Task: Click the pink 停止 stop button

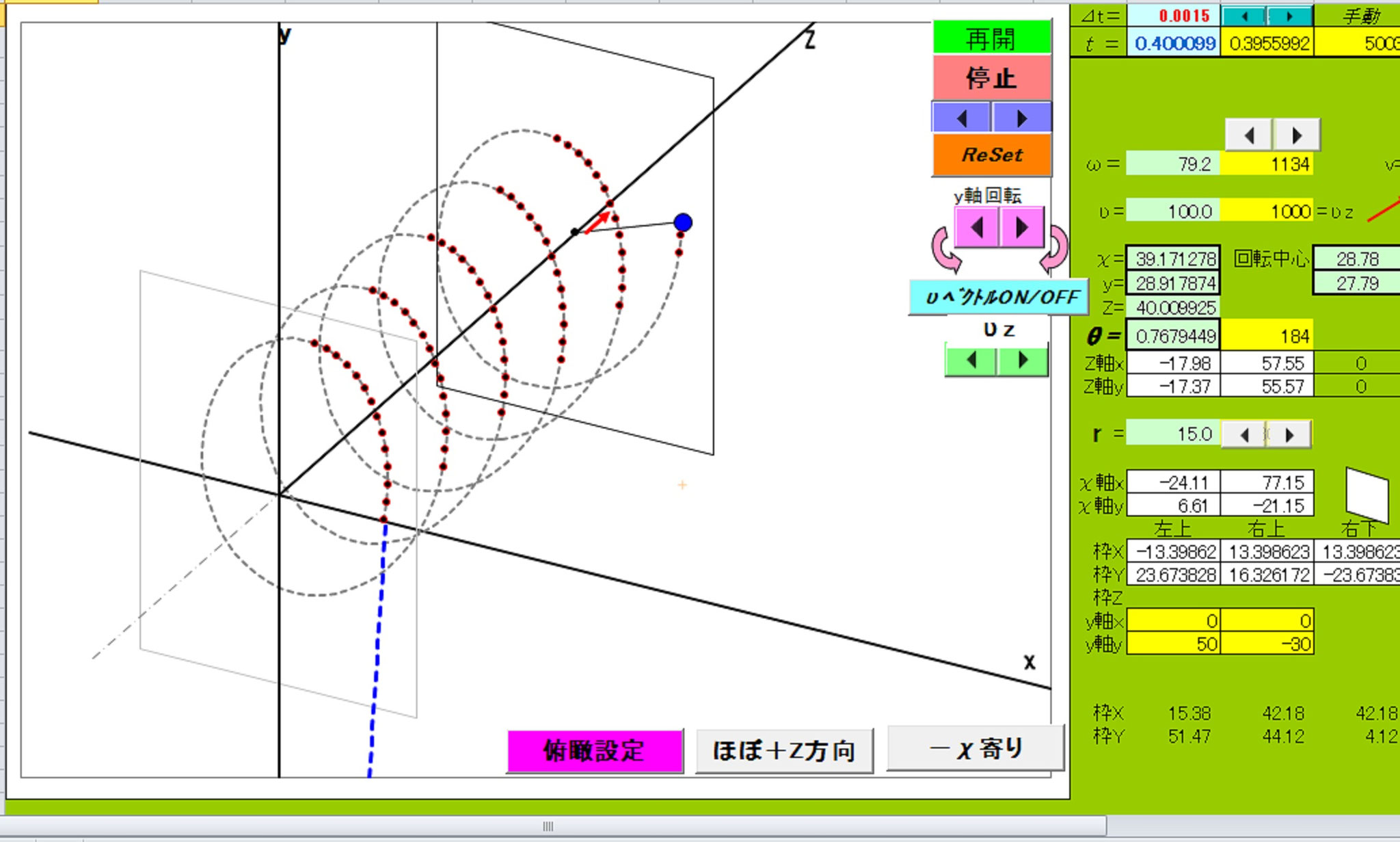Action: coord(992,78)
